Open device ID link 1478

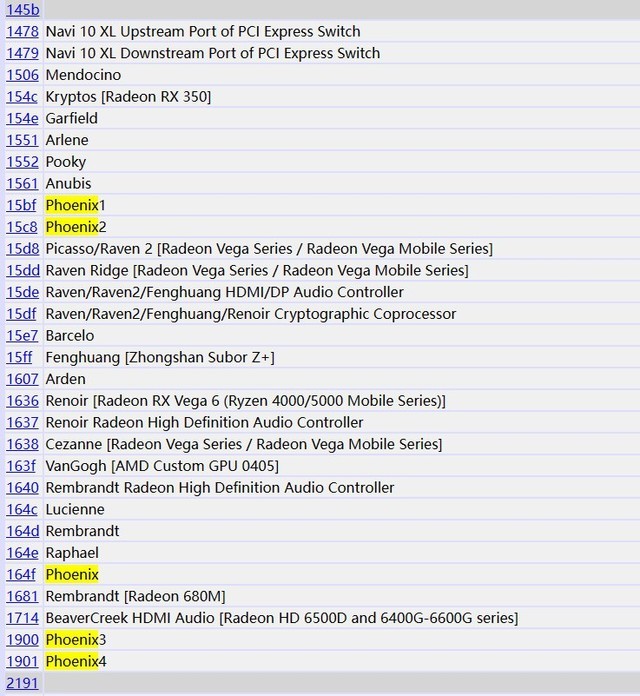tap(23, 32)
